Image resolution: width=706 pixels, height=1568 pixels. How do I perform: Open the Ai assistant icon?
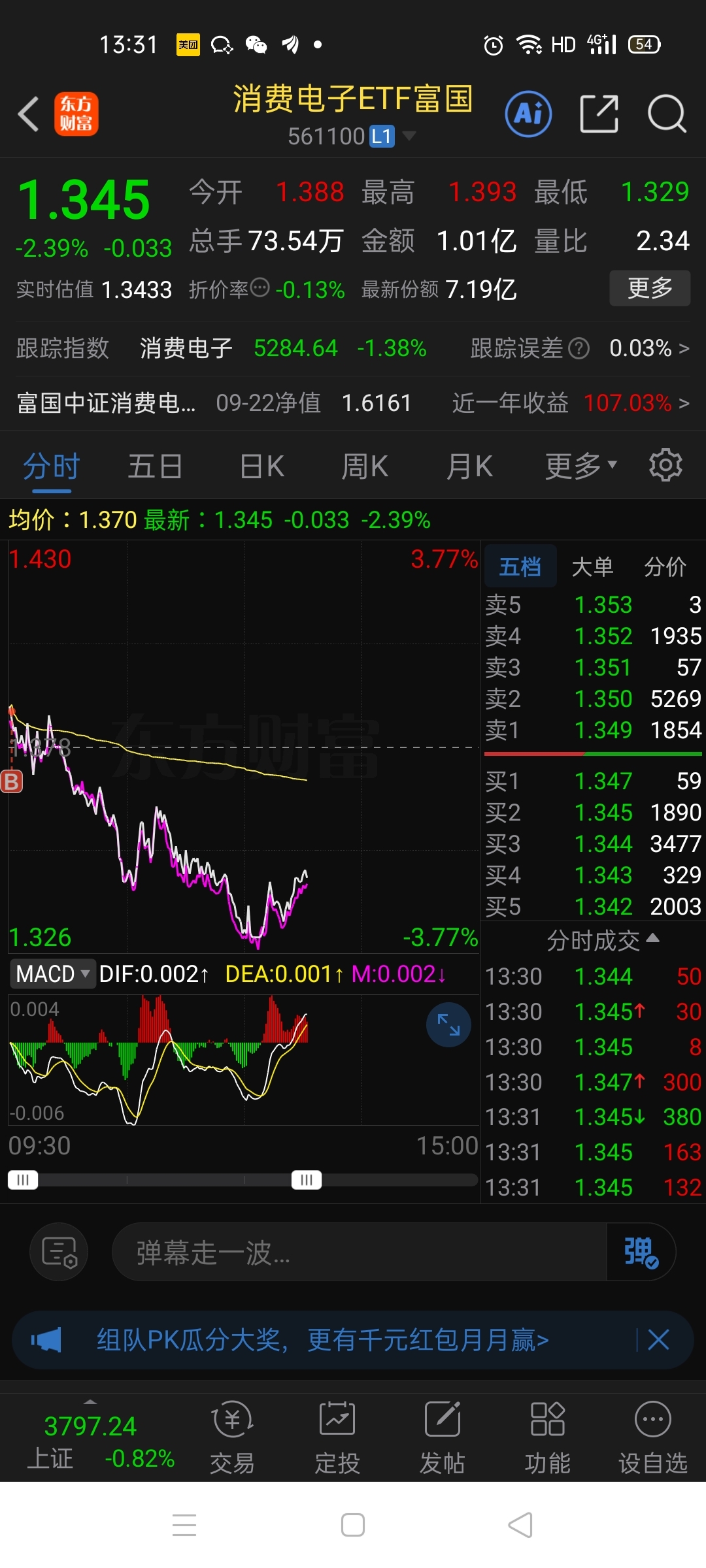[528, 114]
